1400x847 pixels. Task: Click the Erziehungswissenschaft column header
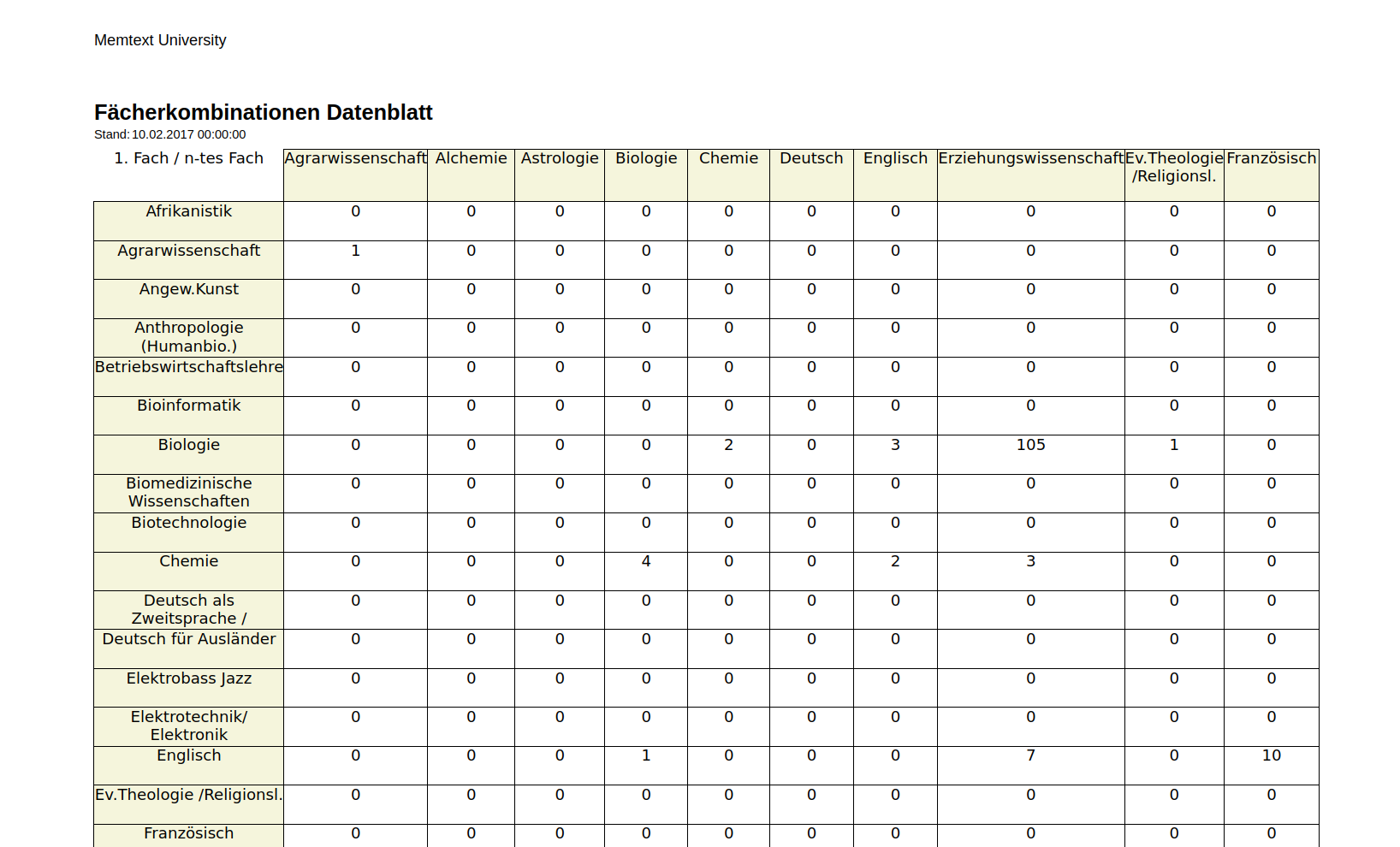point(1030,158)
